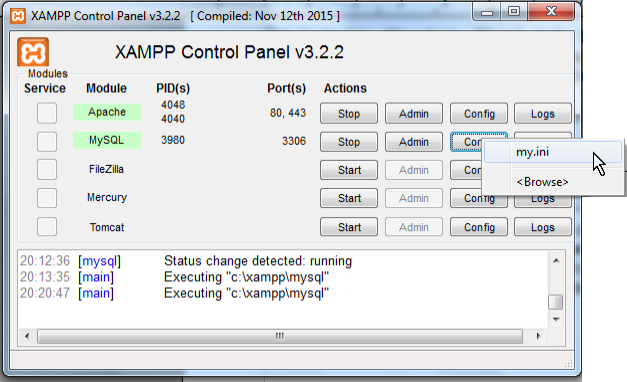Open the Apache Config dropdown
This screenshot has height=382, width=627.
click(479, 114)
